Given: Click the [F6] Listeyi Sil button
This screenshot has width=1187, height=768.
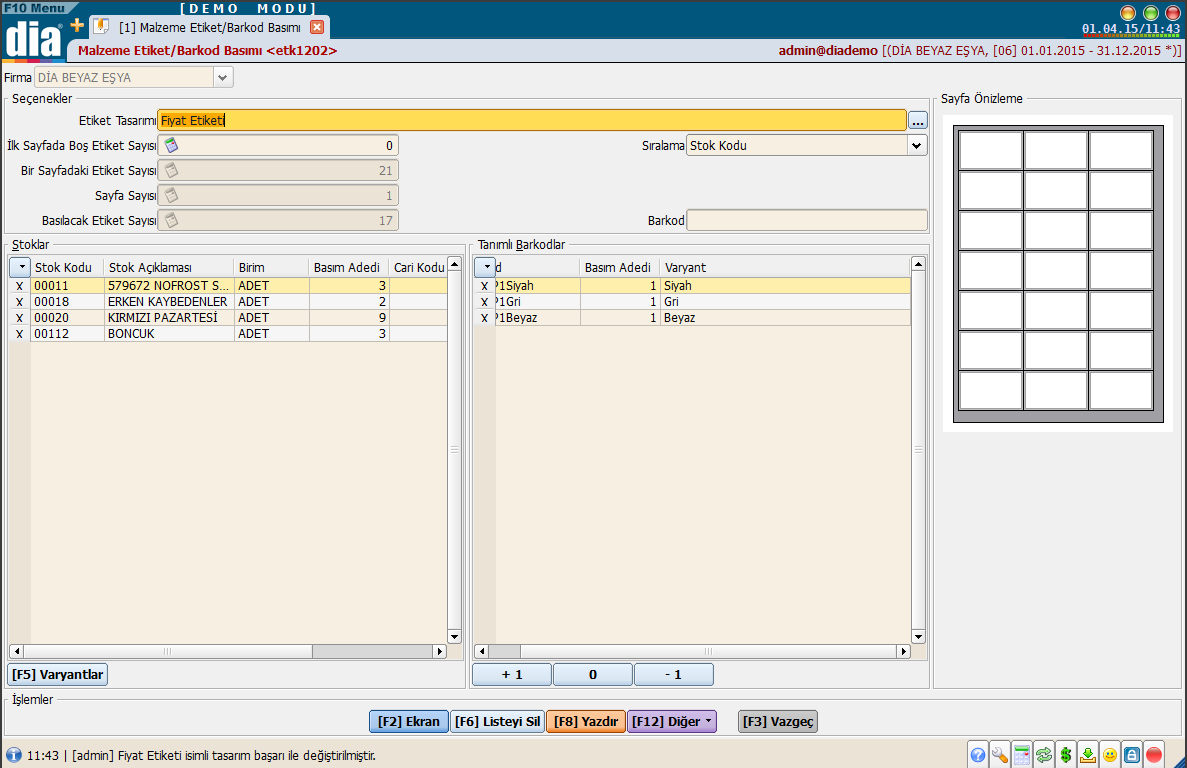Looking at the screenshot, I should pyautogui.click(x=497, y=721).
